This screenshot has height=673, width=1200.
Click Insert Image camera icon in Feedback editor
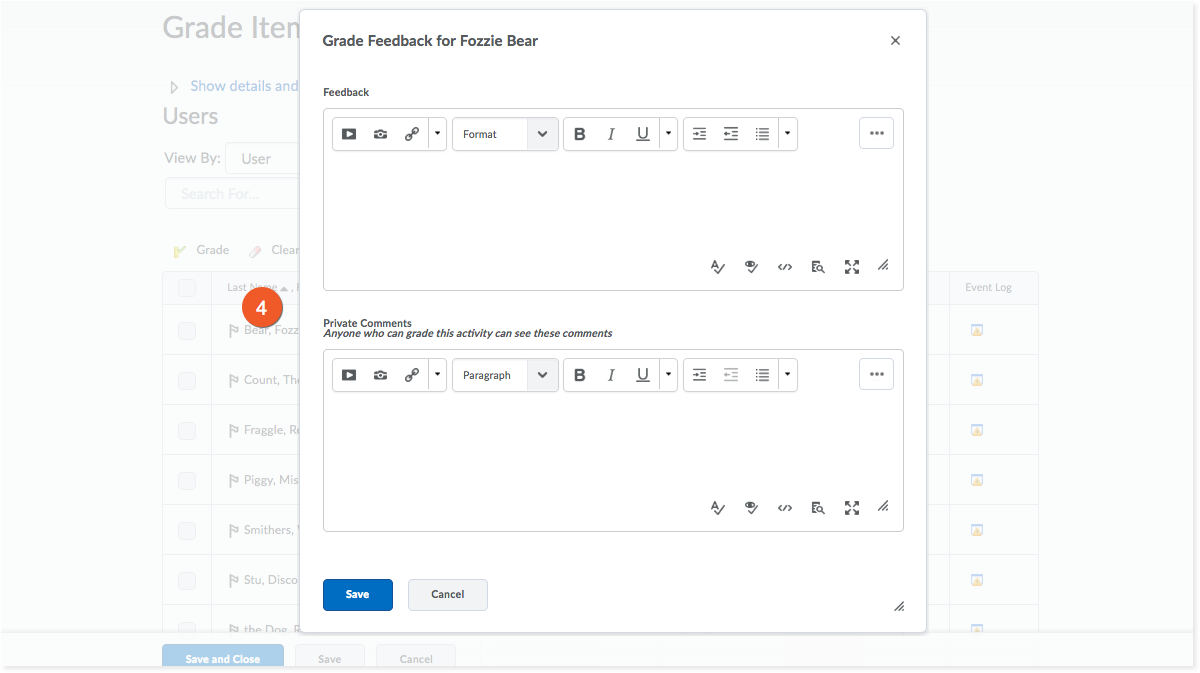380,134
